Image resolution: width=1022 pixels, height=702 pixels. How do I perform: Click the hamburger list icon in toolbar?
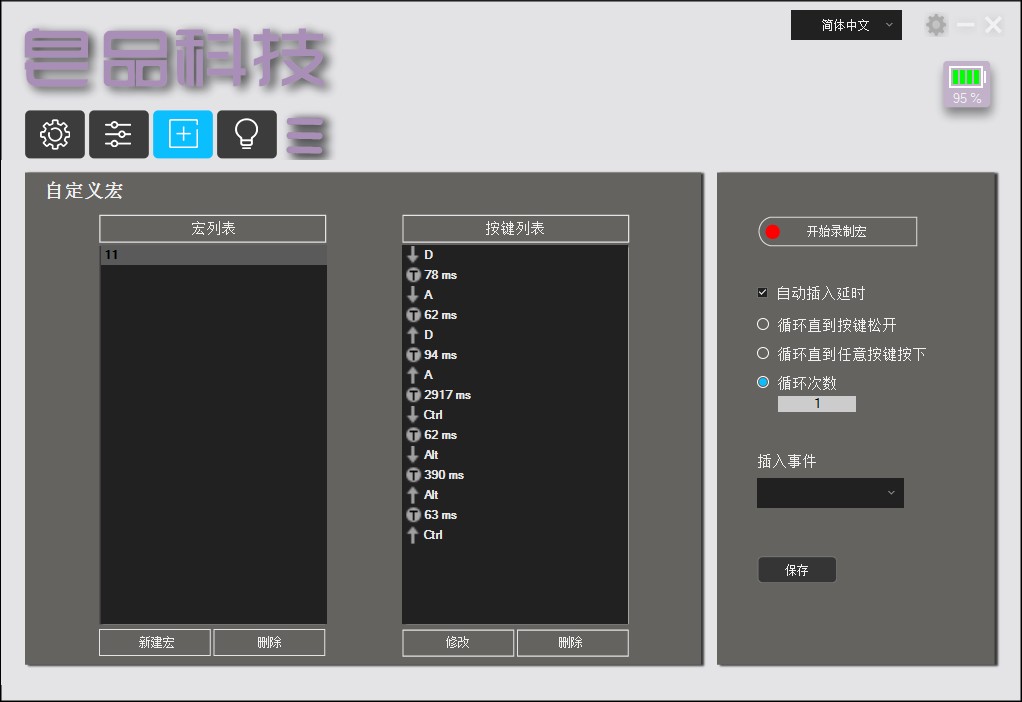pos(306,134)
